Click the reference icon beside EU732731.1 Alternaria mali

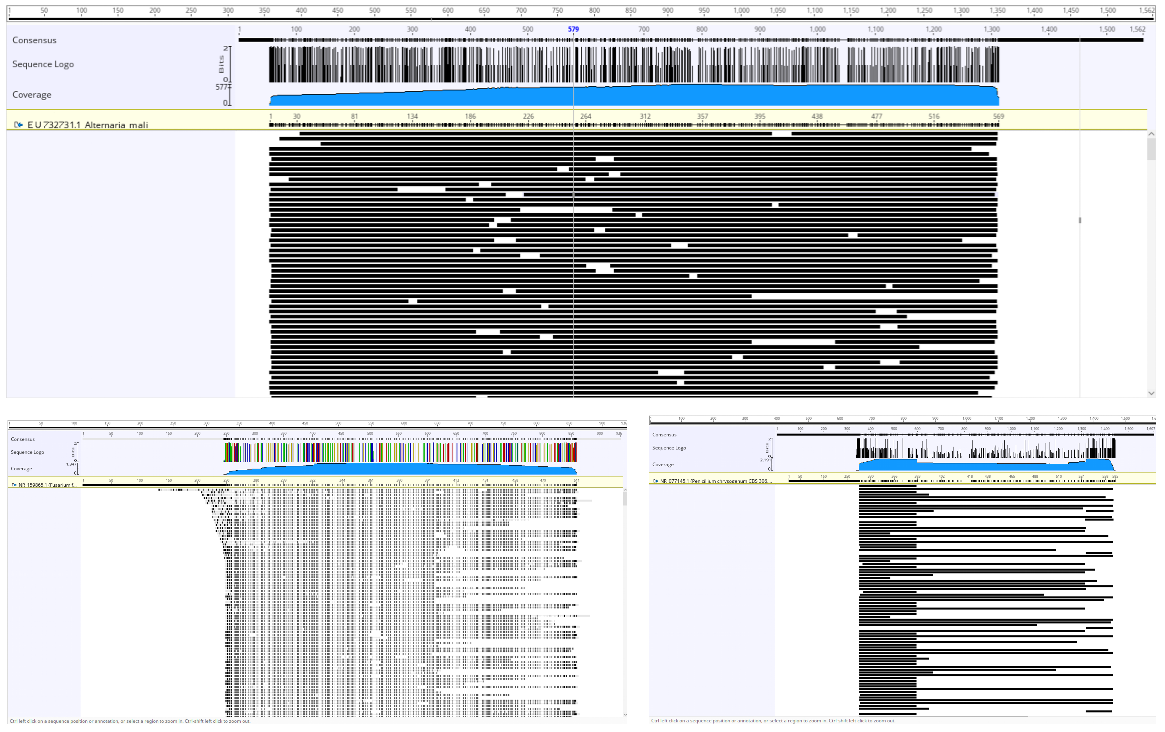pyautogui.click(x=18, y=124)
